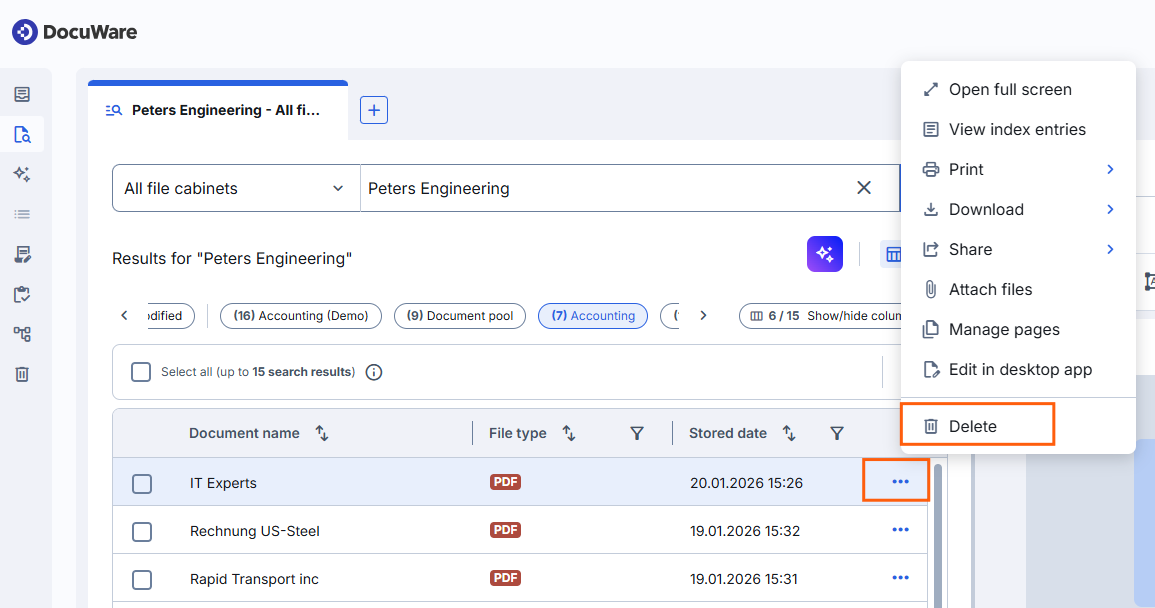Viewport: 1155px width, 608px height.
Task: Select the (16) Accounting (Demo) filter chip
Action: click(301, 315)
